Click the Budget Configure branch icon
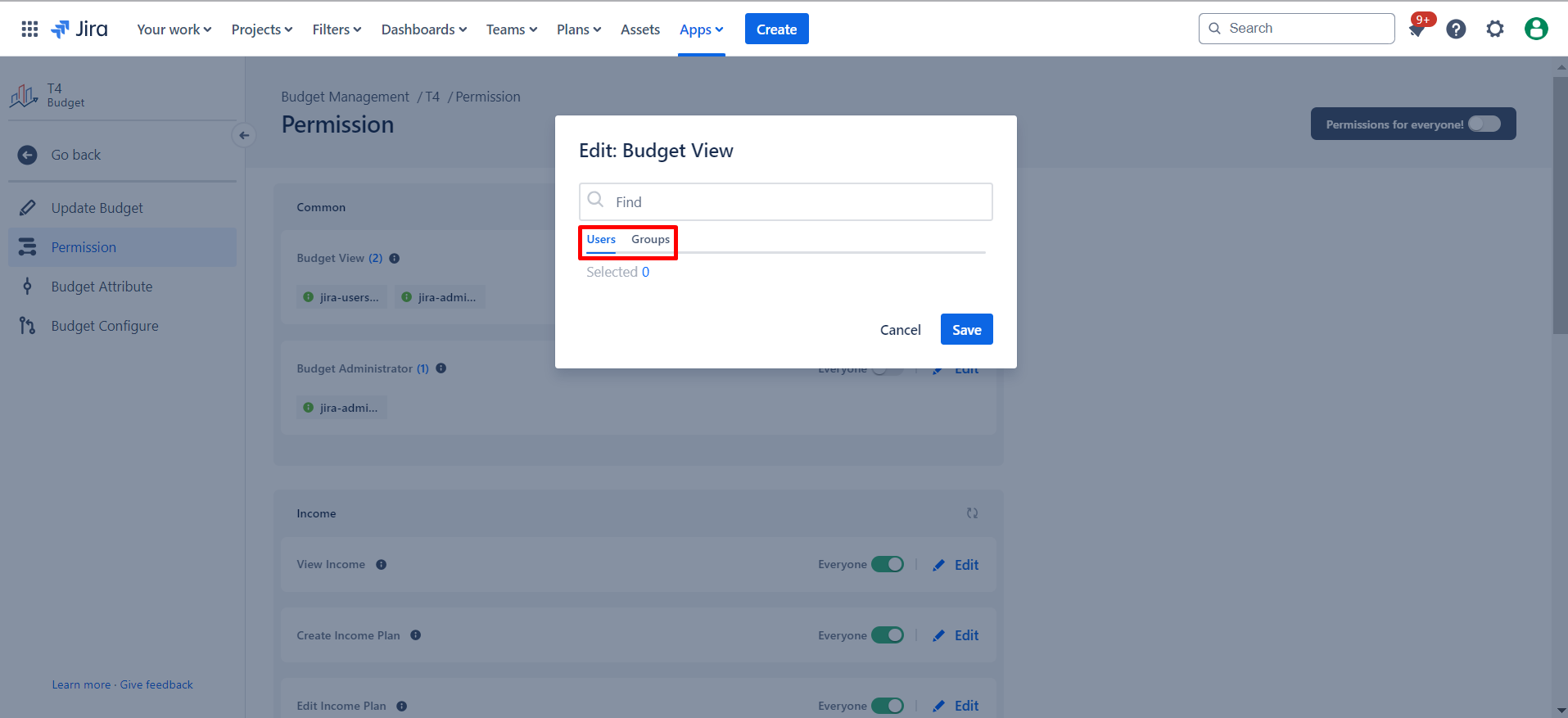 [28, 326]
